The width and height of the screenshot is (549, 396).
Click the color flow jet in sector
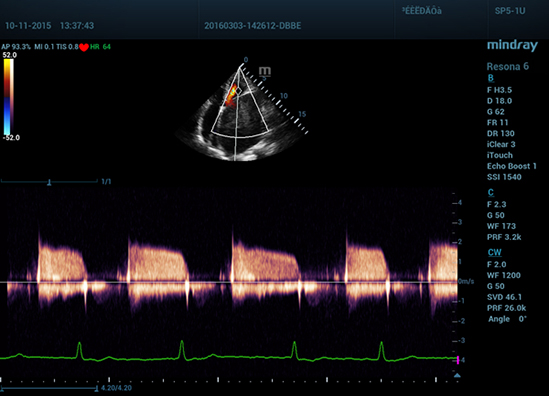tap(231, 95)
